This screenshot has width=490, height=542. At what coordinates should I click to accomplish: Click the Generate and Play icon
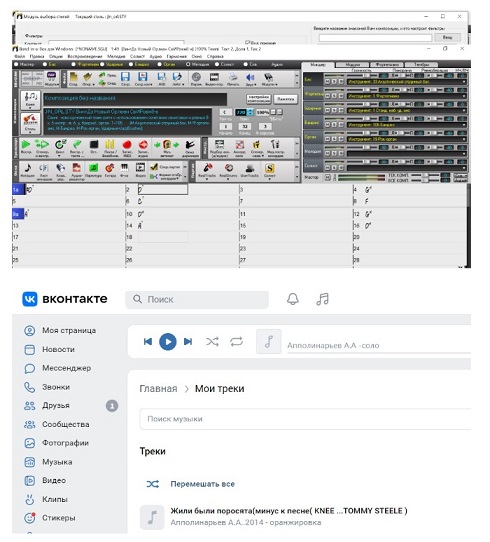tap(42, 144)
